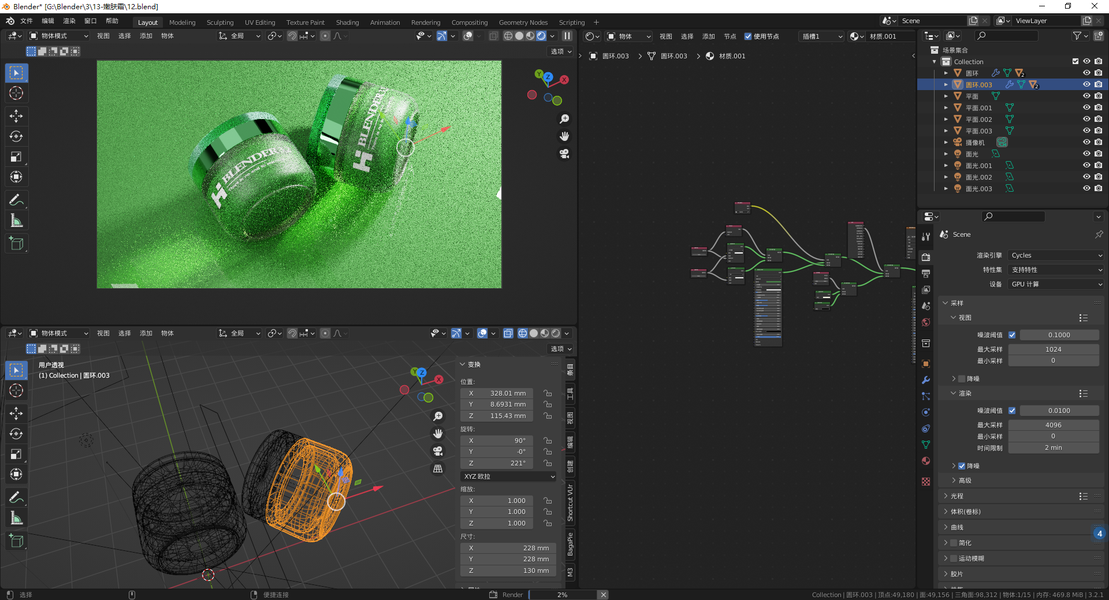Open the World properties tab
Viewport: 1109px width, 600px height.
click(x=926, y=322)
